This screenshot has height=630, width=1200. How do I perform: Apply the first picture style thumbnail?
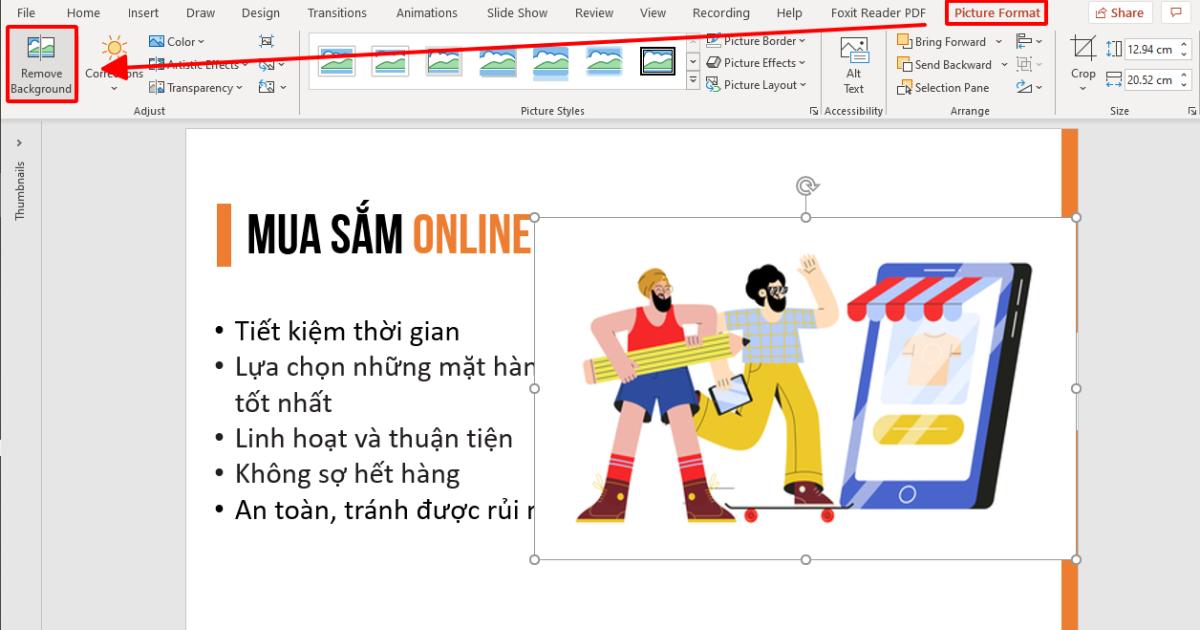pos(336,62)
